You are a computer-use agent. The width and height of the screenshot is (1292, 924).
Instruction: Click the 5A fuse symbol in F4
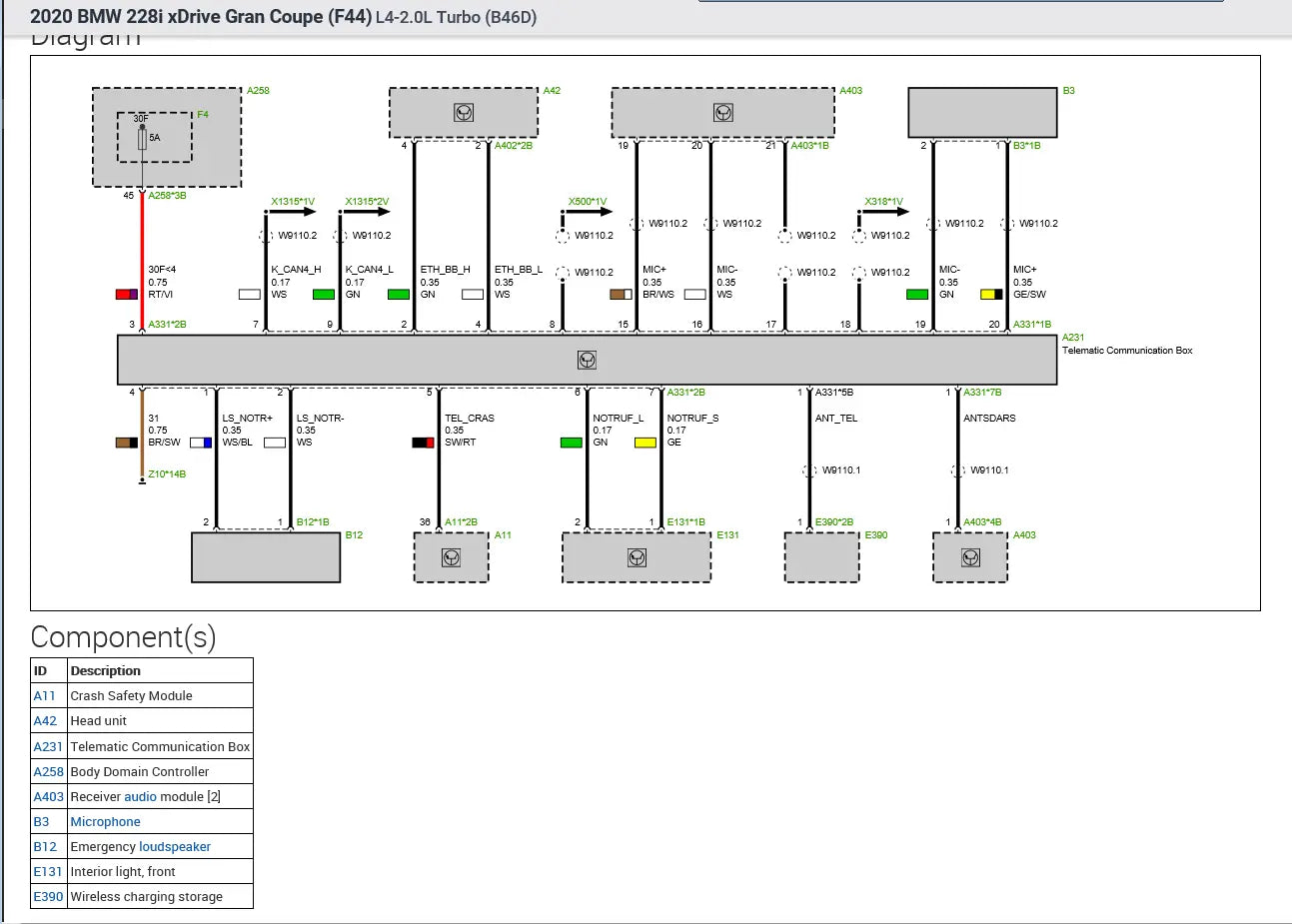click(142, 138)
